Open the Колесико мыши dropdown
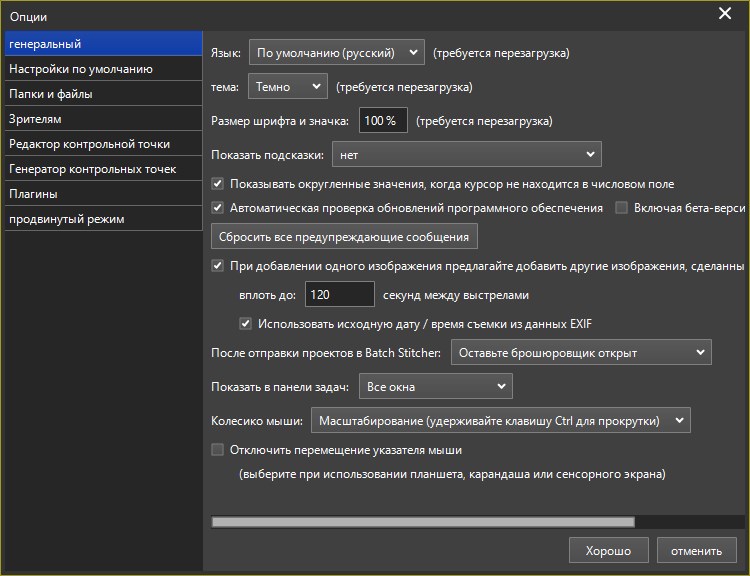The width and height of the screenshot is (750, 576). pos(501,420)
